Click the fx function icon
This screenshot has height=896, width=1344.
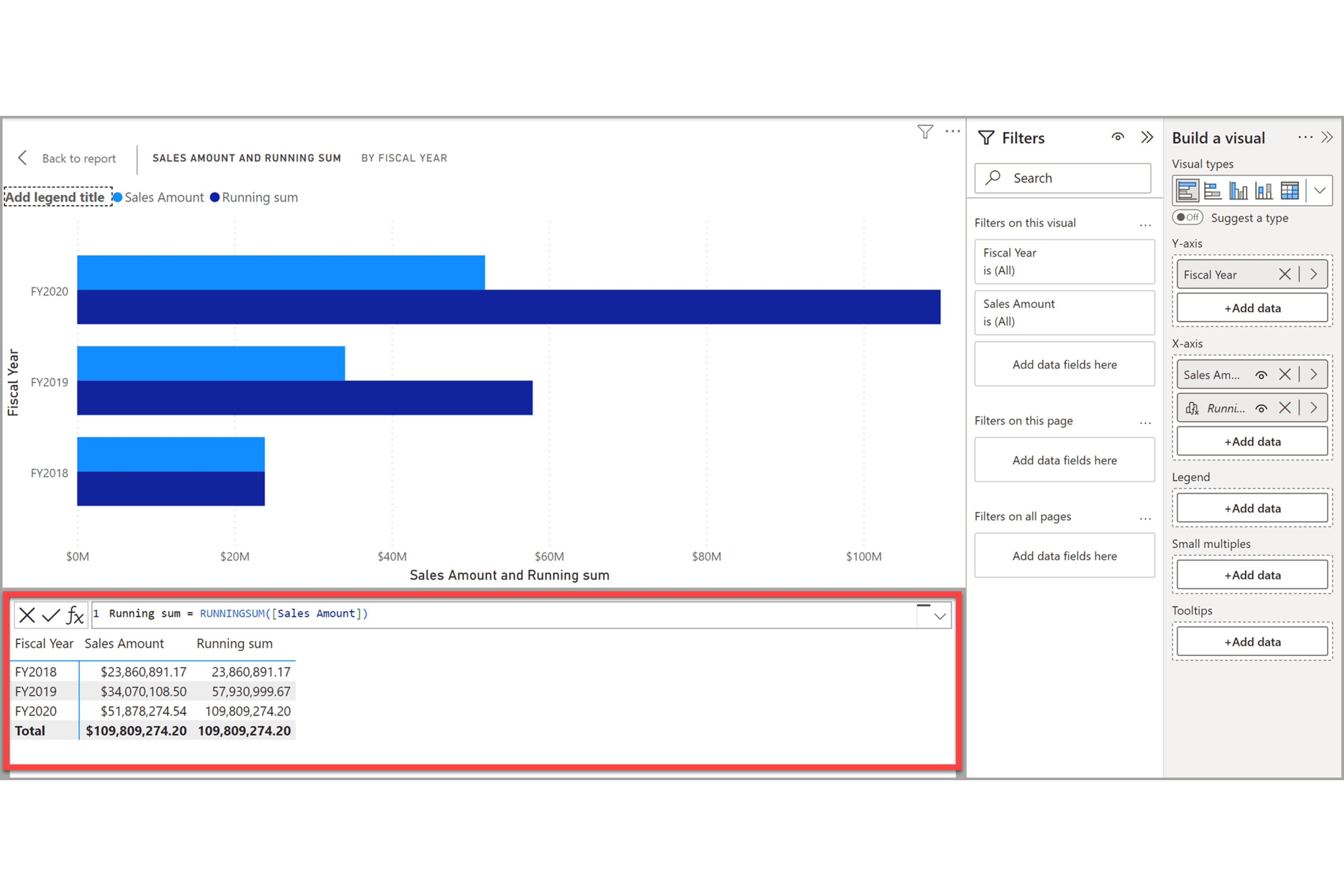click(x=75, y=615)
